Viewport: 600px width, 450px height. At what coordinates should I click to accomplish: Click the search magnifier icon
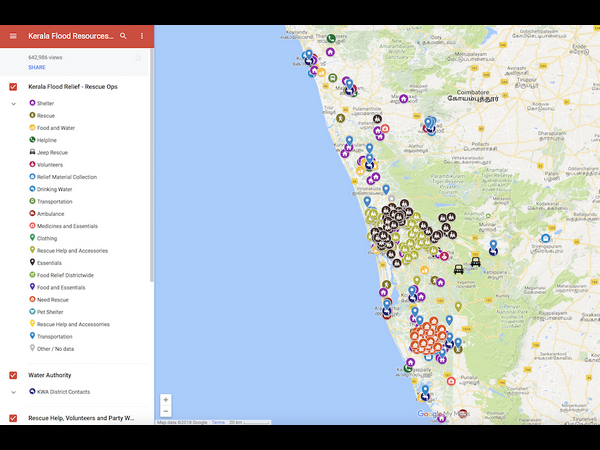coord(123,36)
